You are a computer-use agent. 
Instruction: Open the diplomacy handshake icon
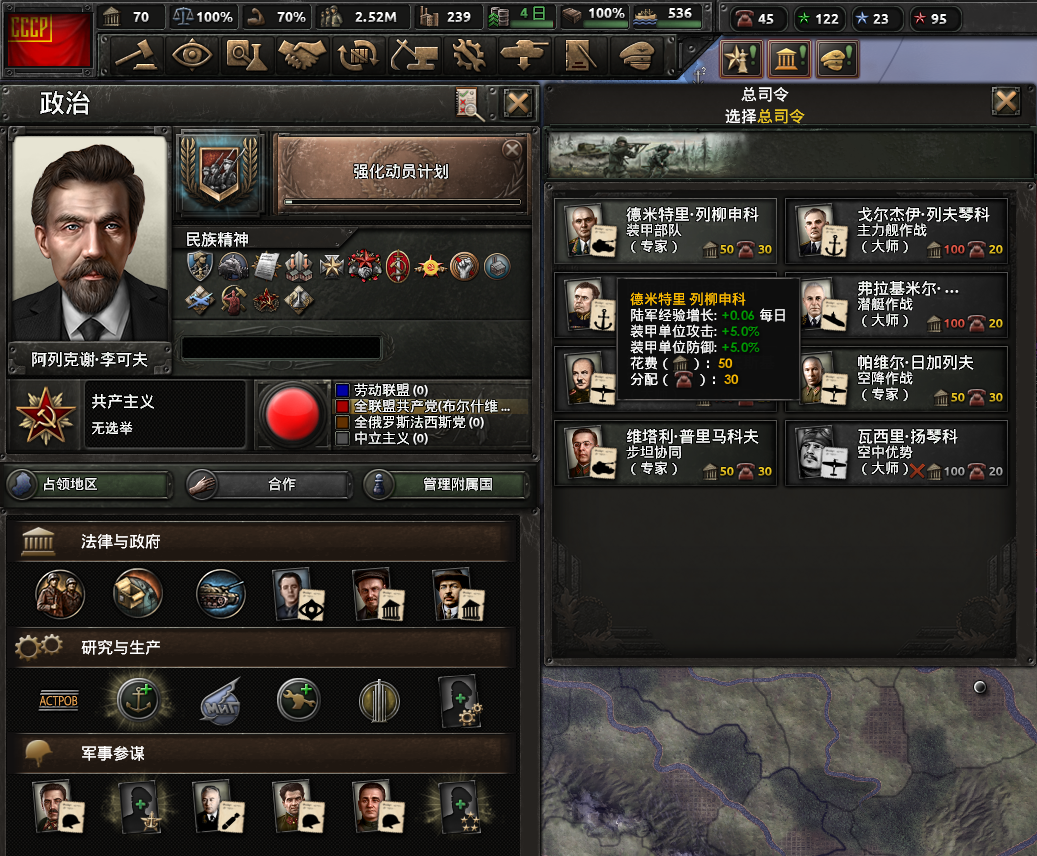click(x=301, y=56)
